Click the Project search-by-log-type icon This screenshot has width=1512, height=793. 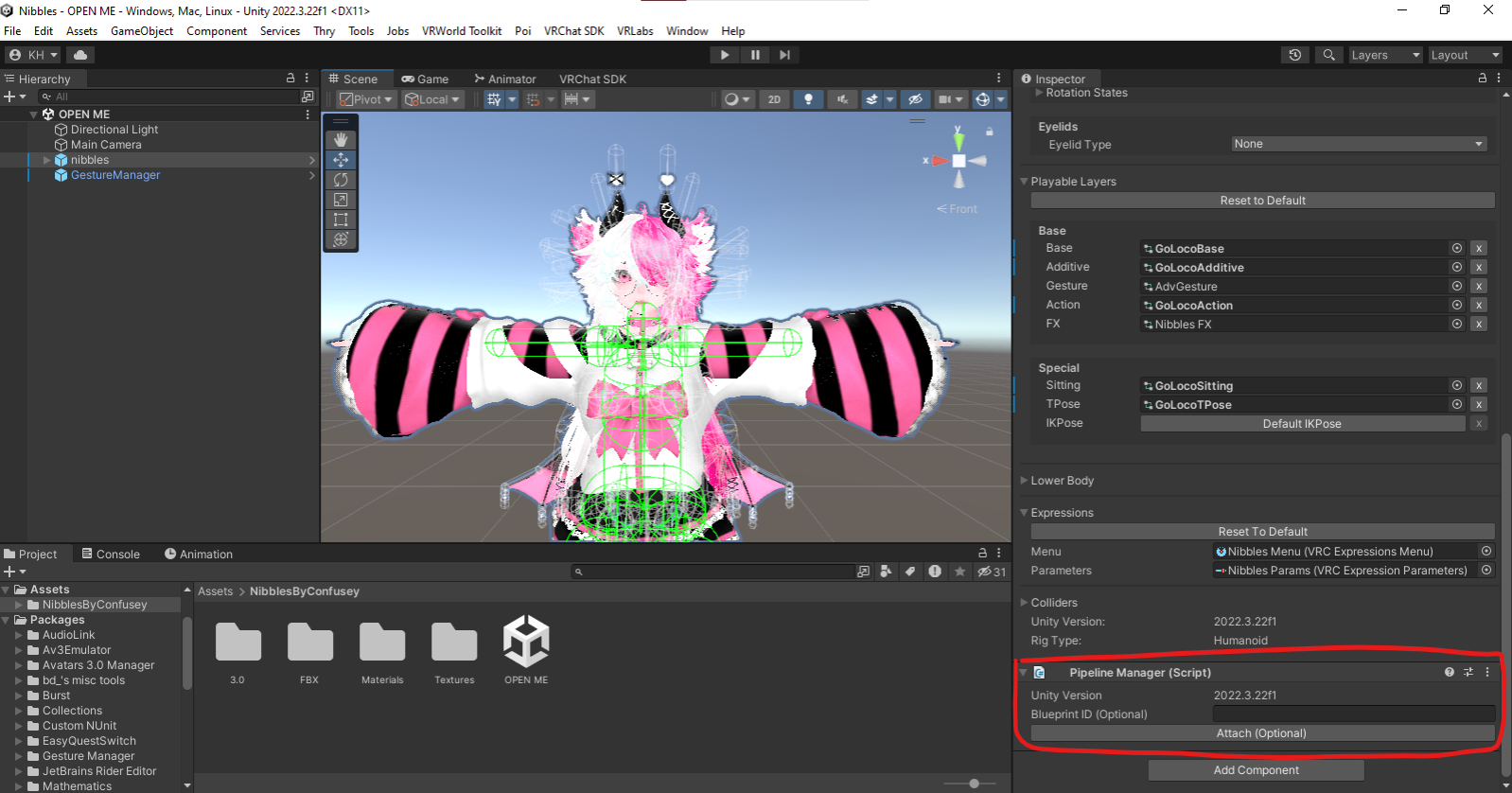point(935,572)
